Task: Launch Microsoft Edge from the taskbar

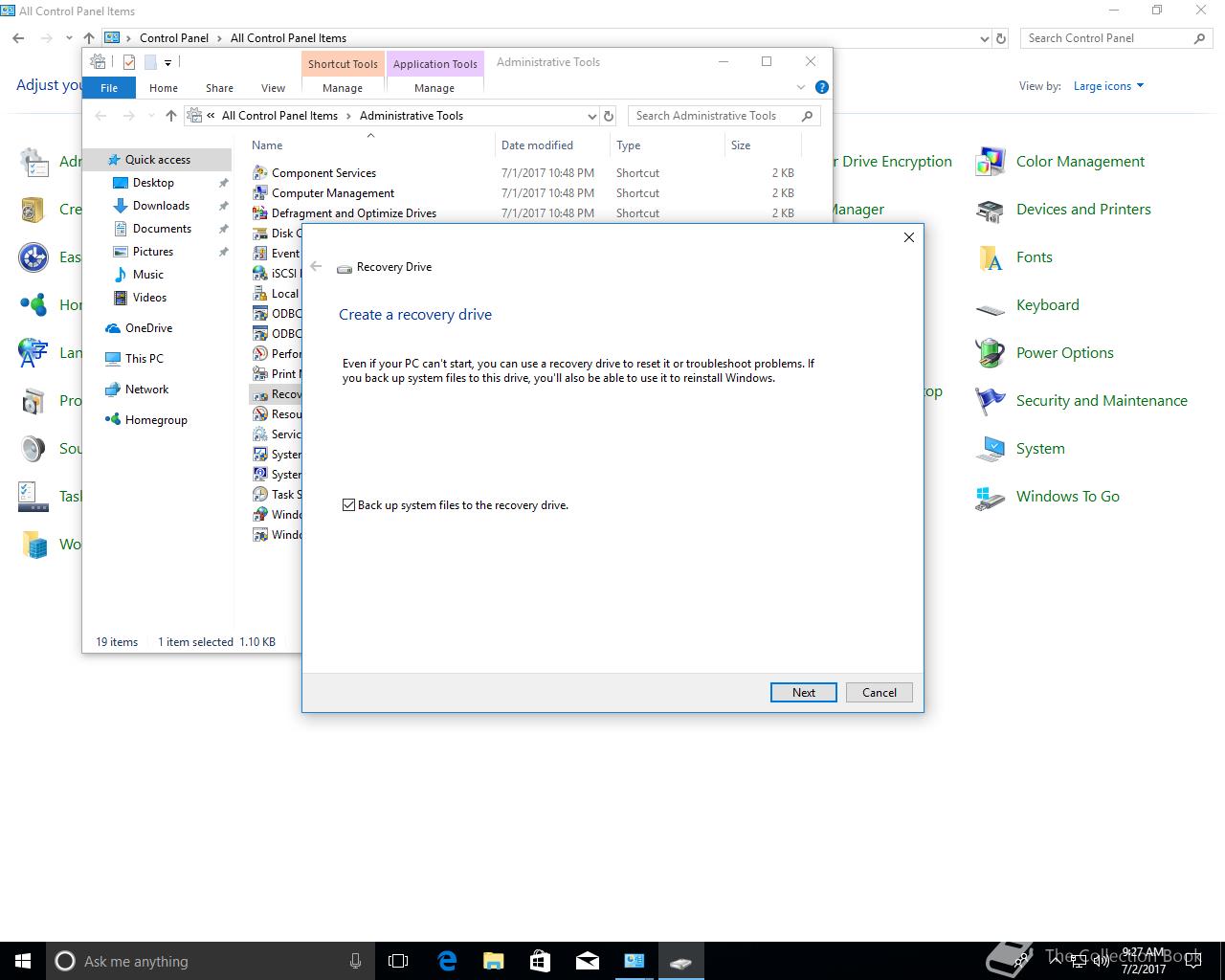Action: coord(447,961)
